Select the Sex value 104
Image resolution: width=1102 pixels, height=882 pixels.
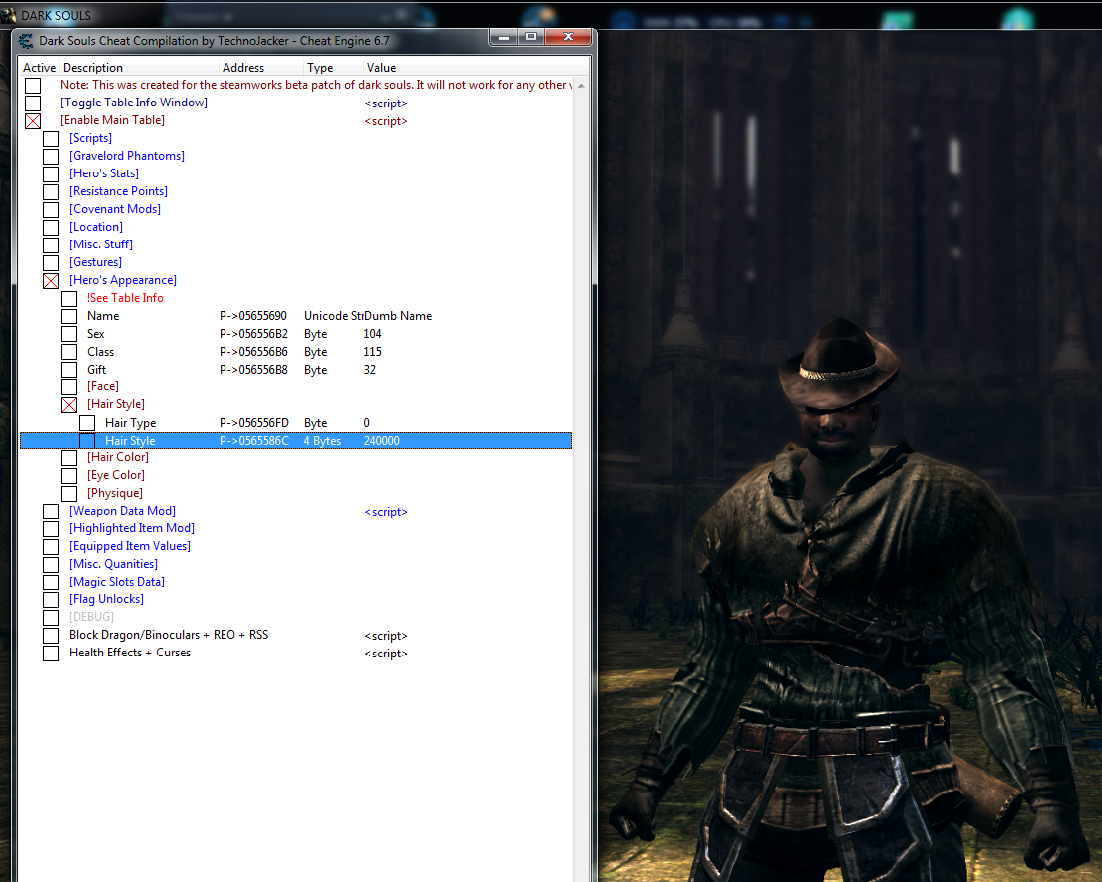(x=372, y=334)
